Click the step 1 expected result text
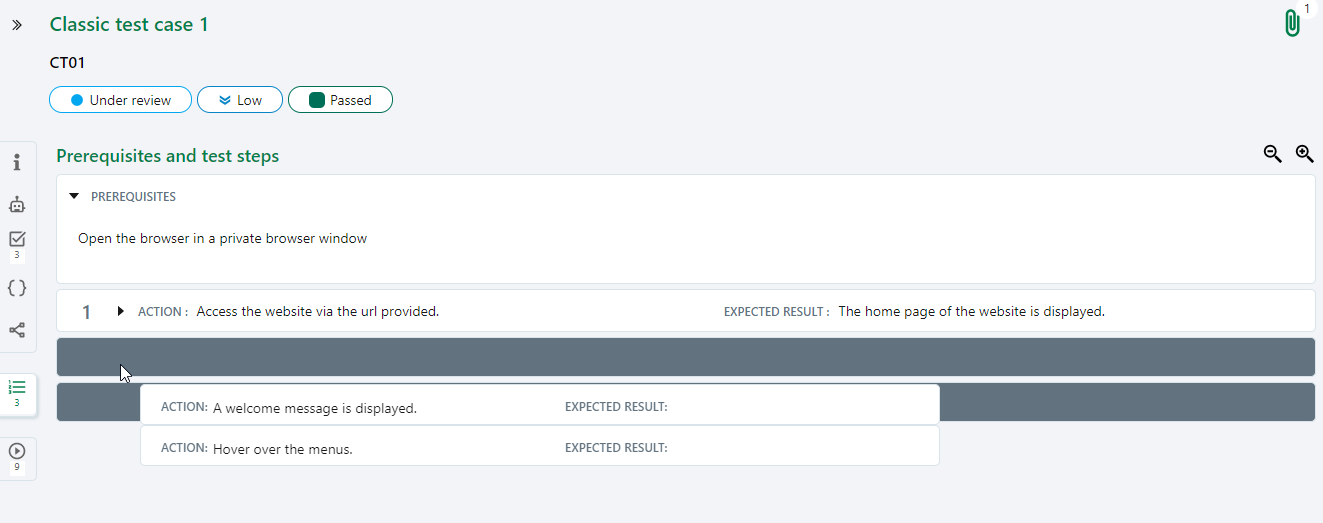 971,312
